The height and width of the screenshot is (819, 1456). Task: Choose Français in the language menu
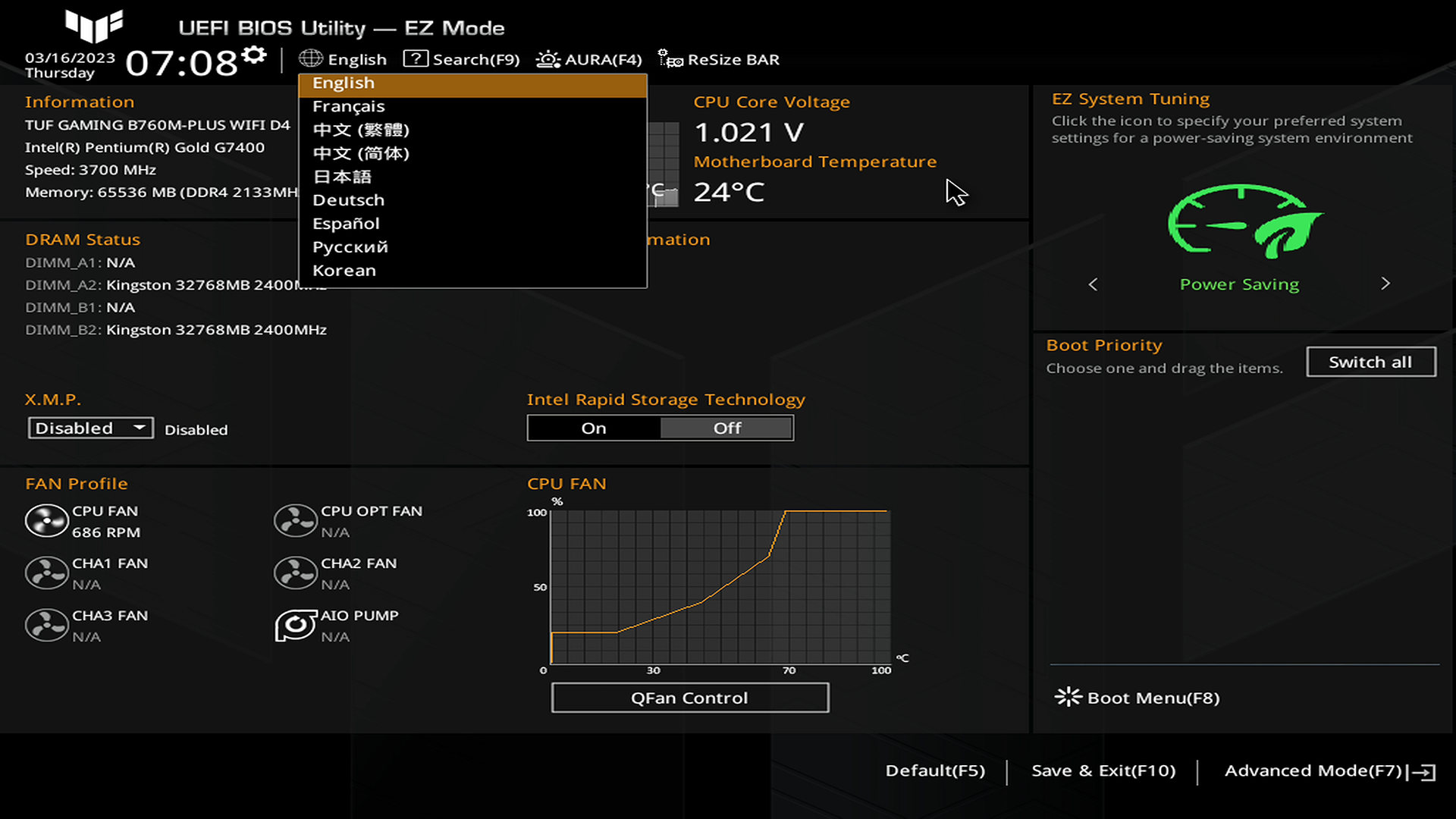coord(349,106)
